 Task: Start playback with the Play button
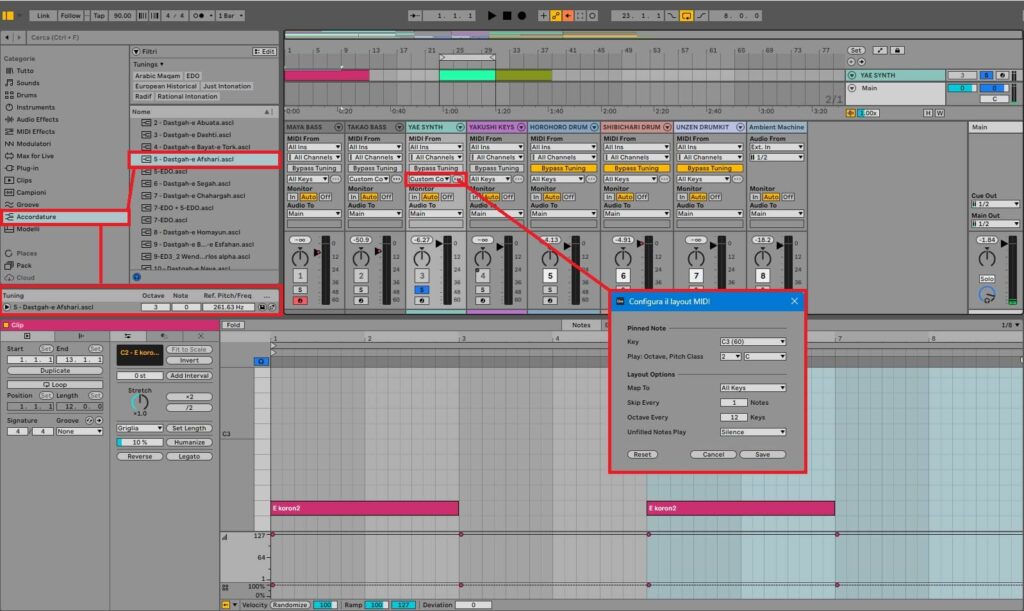tap(490, 15)
